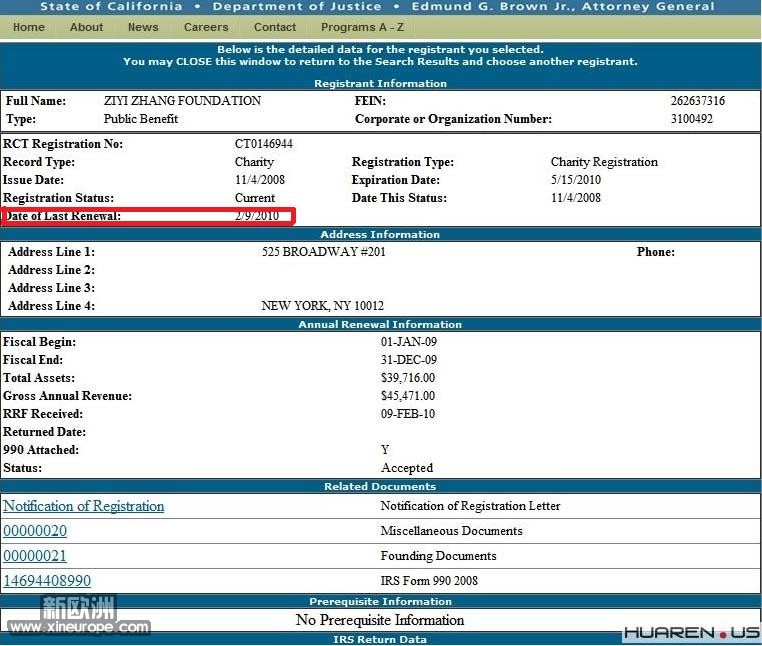Open the News navigation tab
Viewport: 762px width, 646px height.
tap(143, 27)
